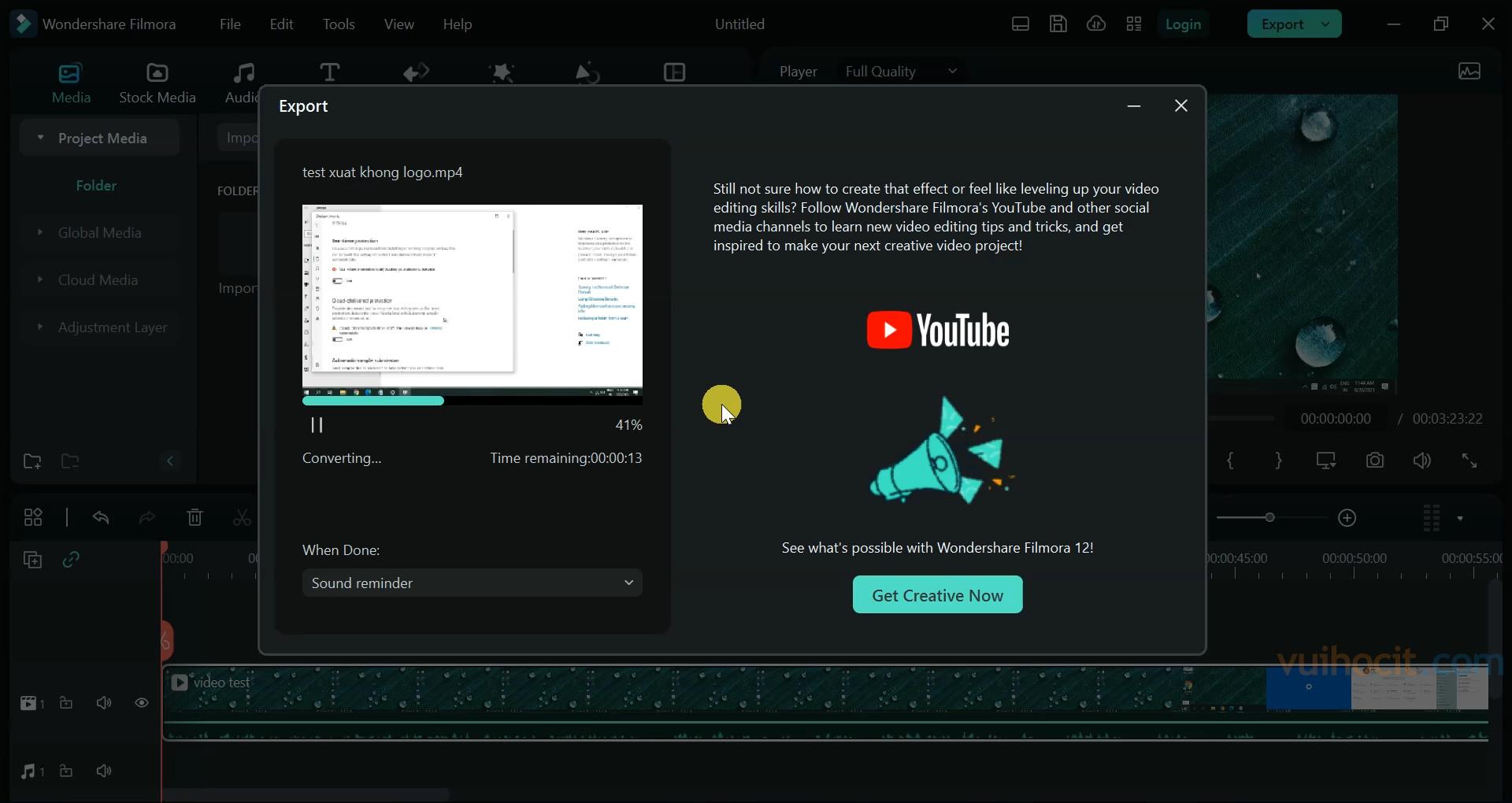The image size is (1512, 803).
Task: Open the Transitions tab icon
Action: point(416,73)
